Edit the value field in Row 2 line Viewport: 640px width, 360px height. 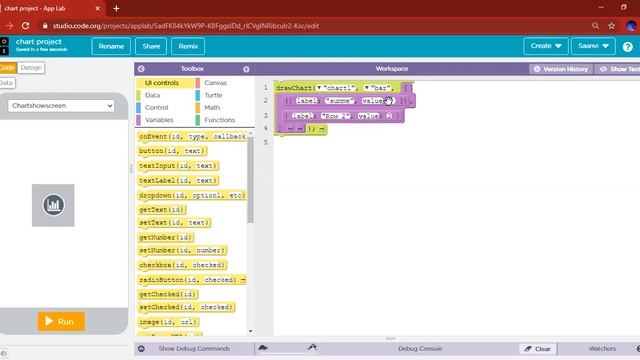click(x=389, y=116)
